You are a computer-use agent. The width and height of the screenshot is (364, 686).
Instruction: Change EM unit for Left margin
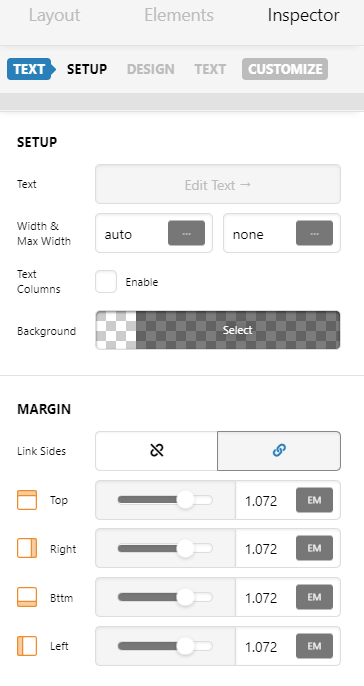click(314, 646)
